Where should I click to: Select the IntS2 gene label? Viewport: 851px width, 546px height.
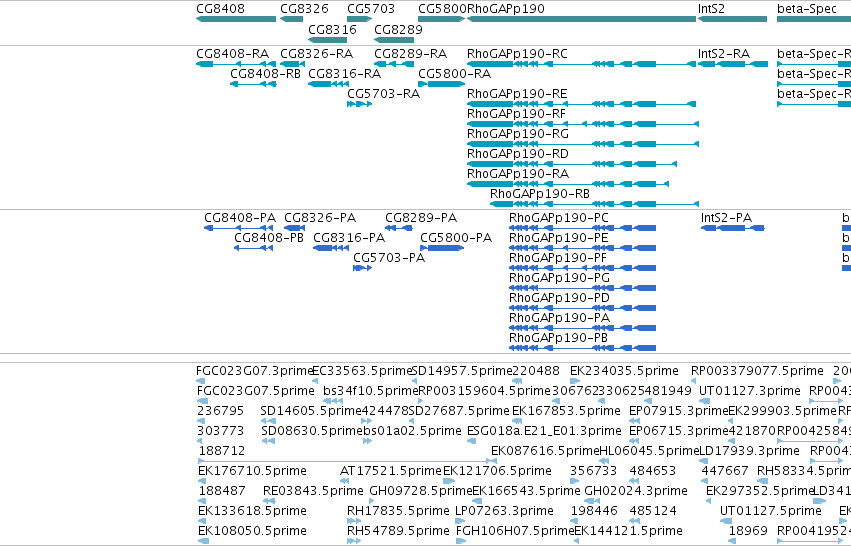pos(711,9)
